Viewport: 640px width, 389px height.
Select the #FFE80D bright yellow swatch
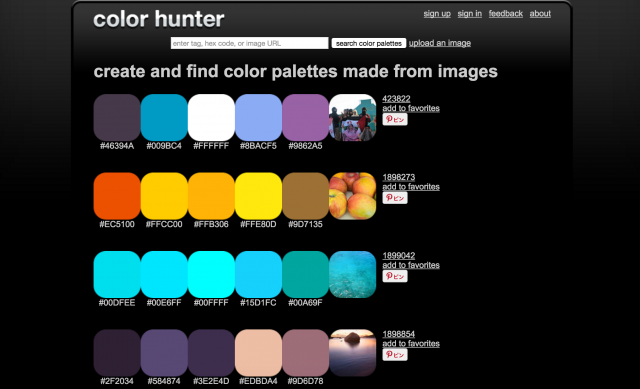click(x=258, y=196)
